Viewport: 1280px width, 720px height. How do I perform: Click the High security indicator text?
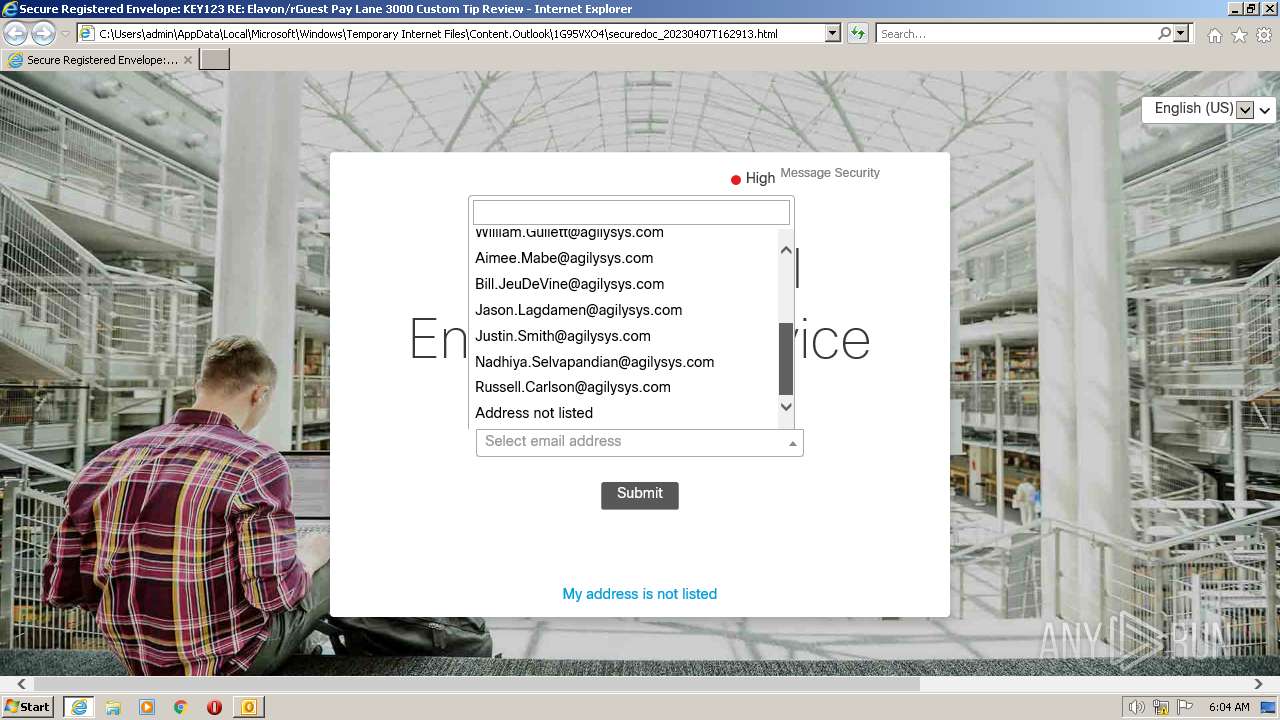coord(760,179)
